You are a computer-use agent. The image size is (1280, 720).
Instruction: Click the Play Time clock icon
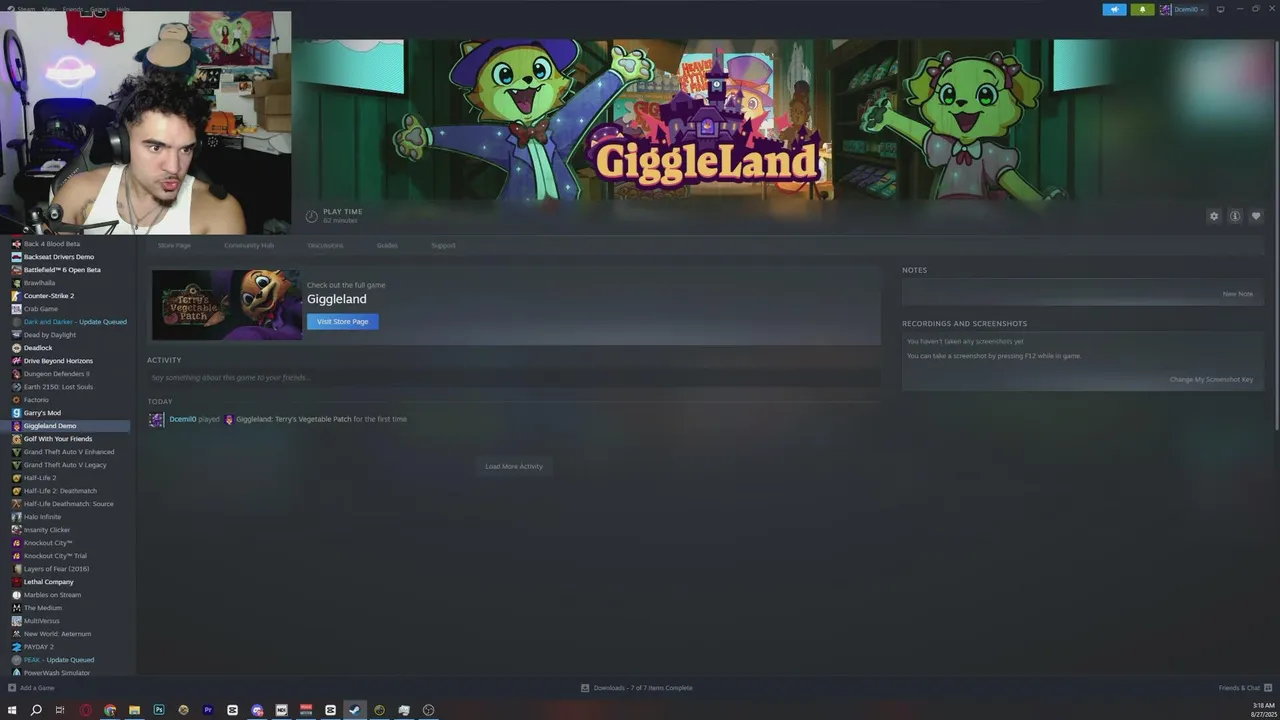coord(311,216)
